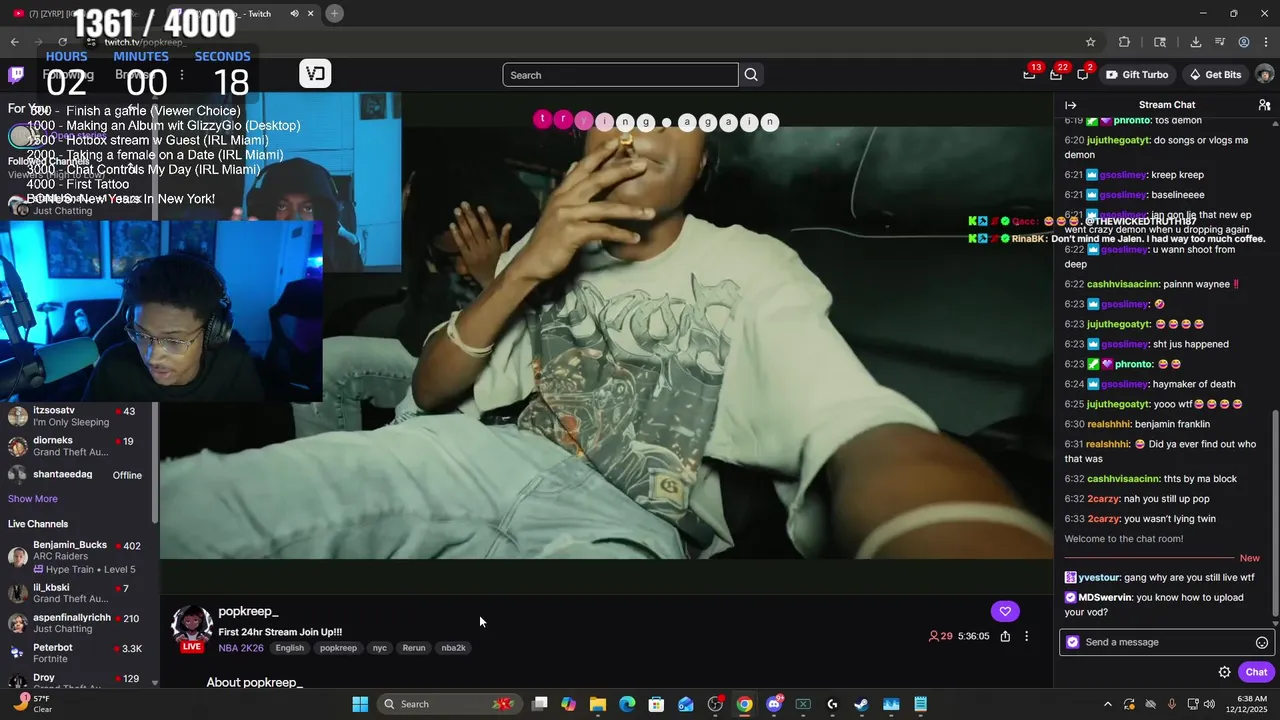The image size is (1280, 720).
Task: Send message with Chat button
Action: [x=1256, y=672]
